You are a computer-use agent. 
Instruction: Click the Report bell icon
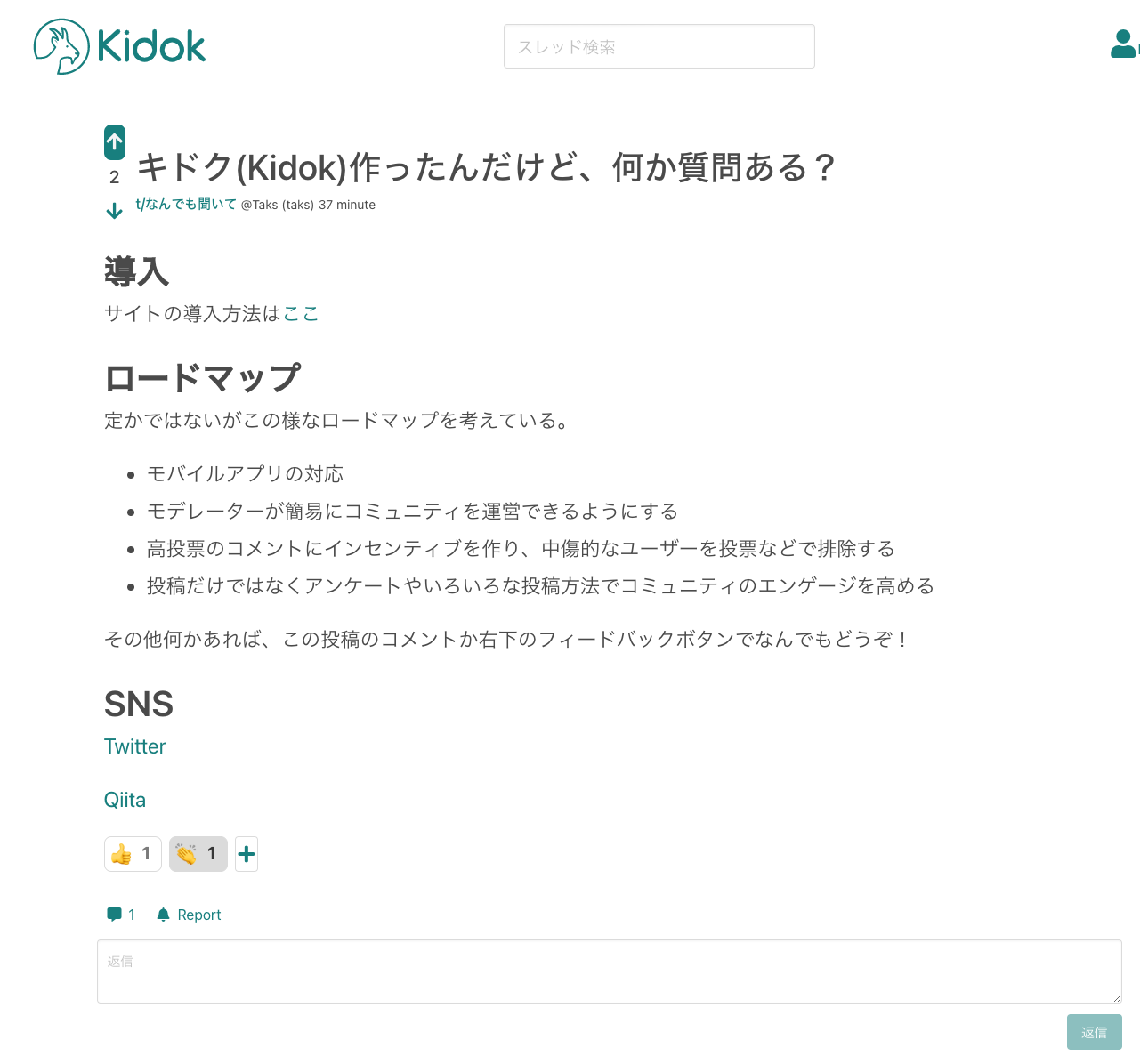coord(163,914)
